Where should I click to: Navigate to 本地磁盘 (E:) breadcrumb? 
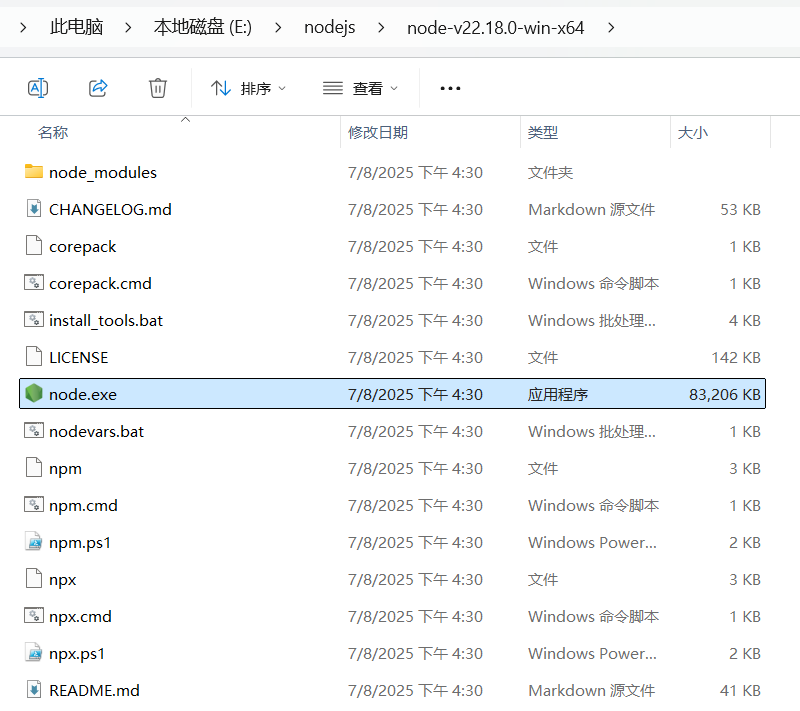point(203,27)
